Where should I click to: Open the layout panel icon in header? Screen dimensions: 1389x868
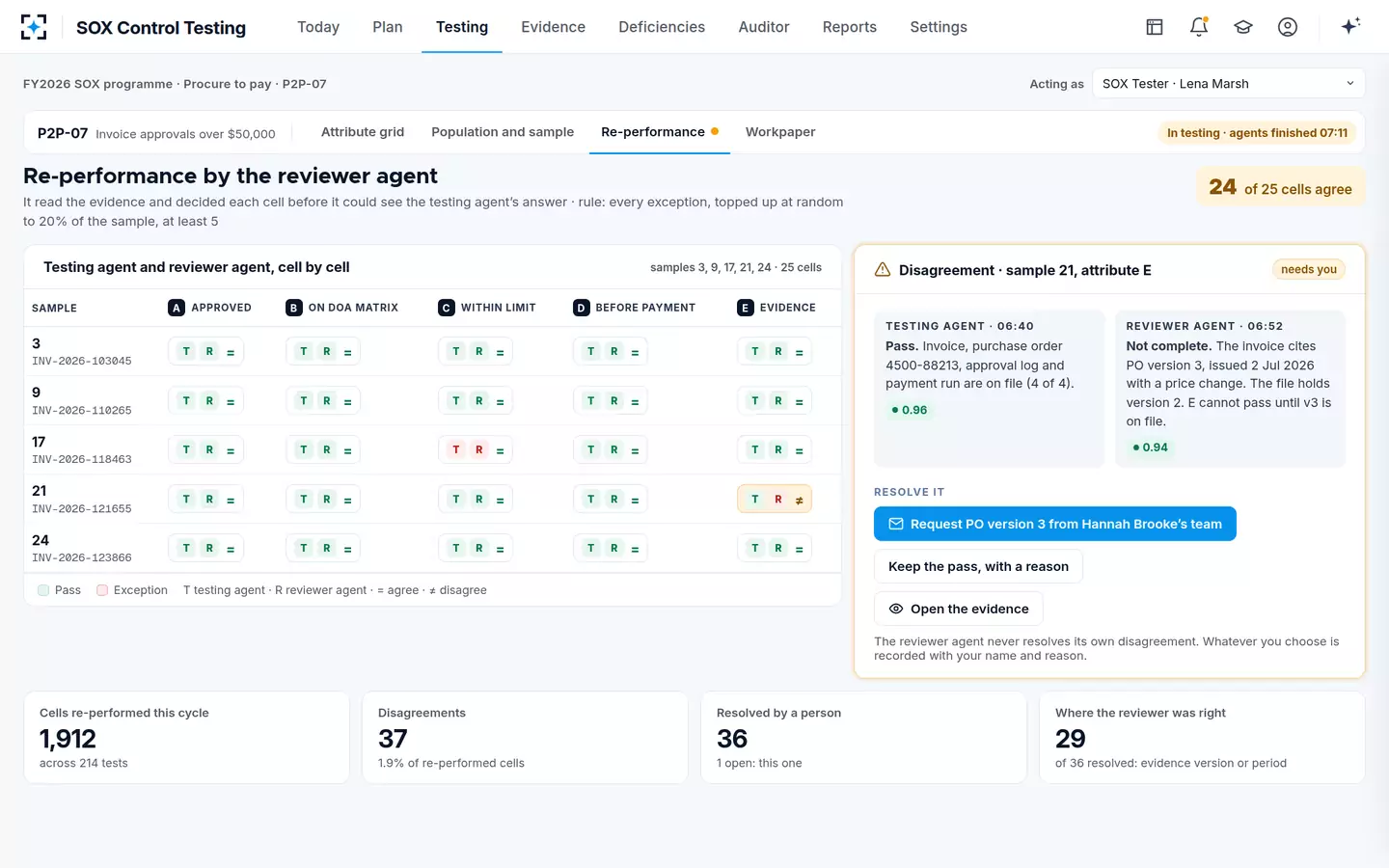[x=1155, y=27]
